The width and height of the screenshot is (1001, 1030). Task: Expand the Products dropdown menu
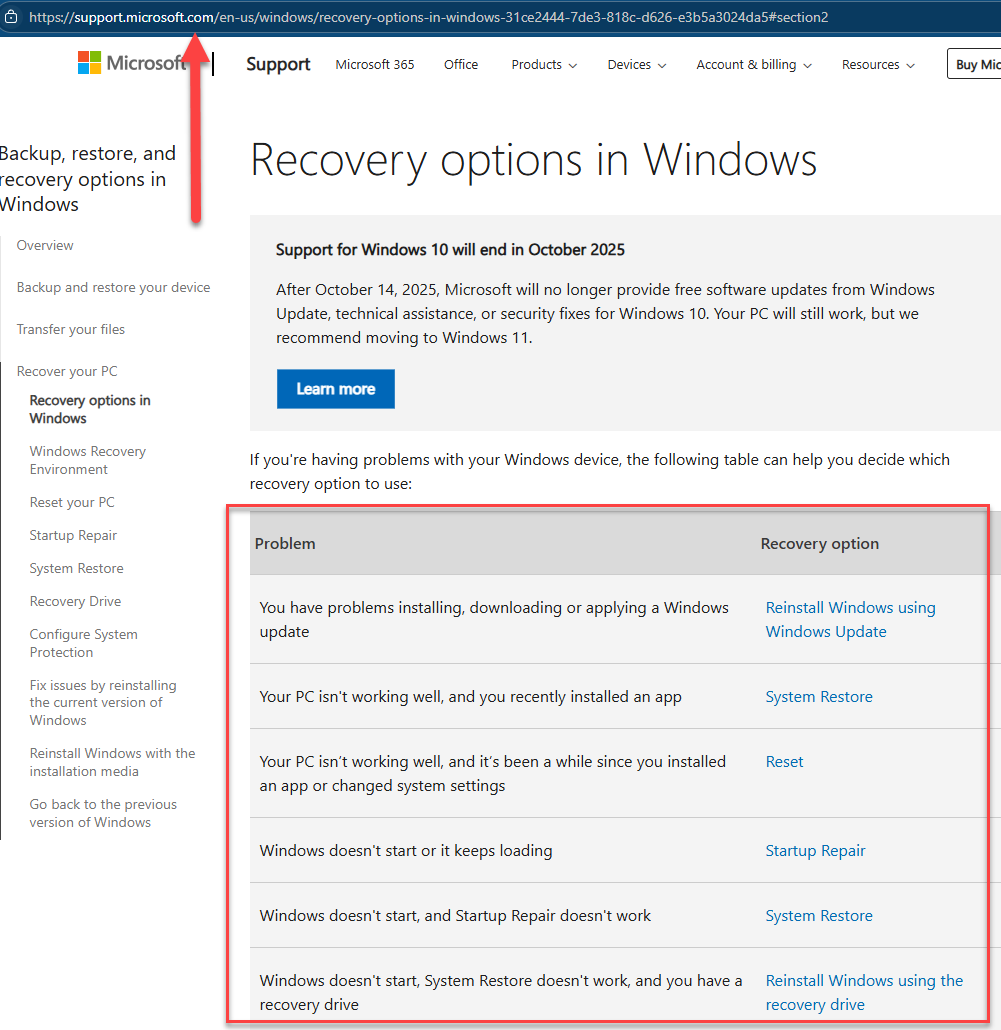click(544, 65)
